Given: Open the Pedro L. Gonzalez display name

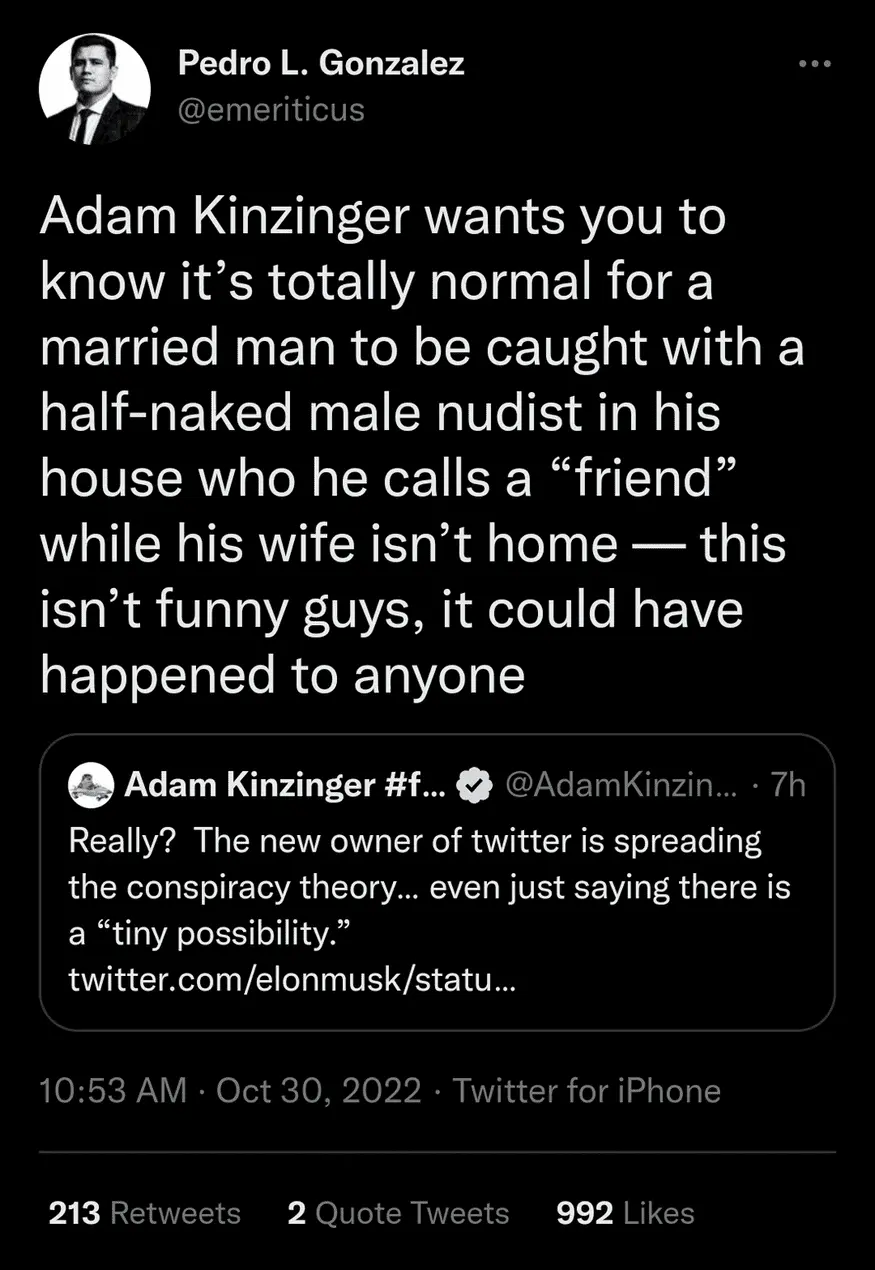Looking at the screenshot, I should [321, 64].
